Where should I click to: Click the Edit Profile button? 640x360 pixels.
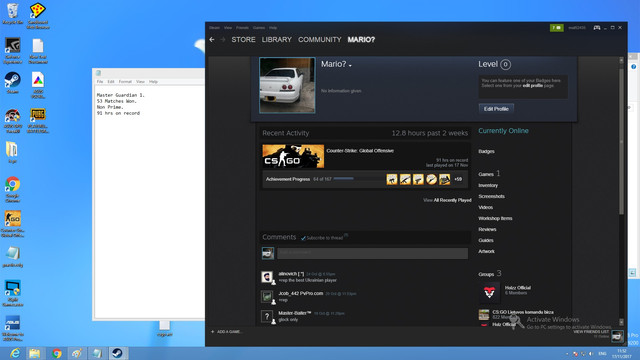pos(496,109)
